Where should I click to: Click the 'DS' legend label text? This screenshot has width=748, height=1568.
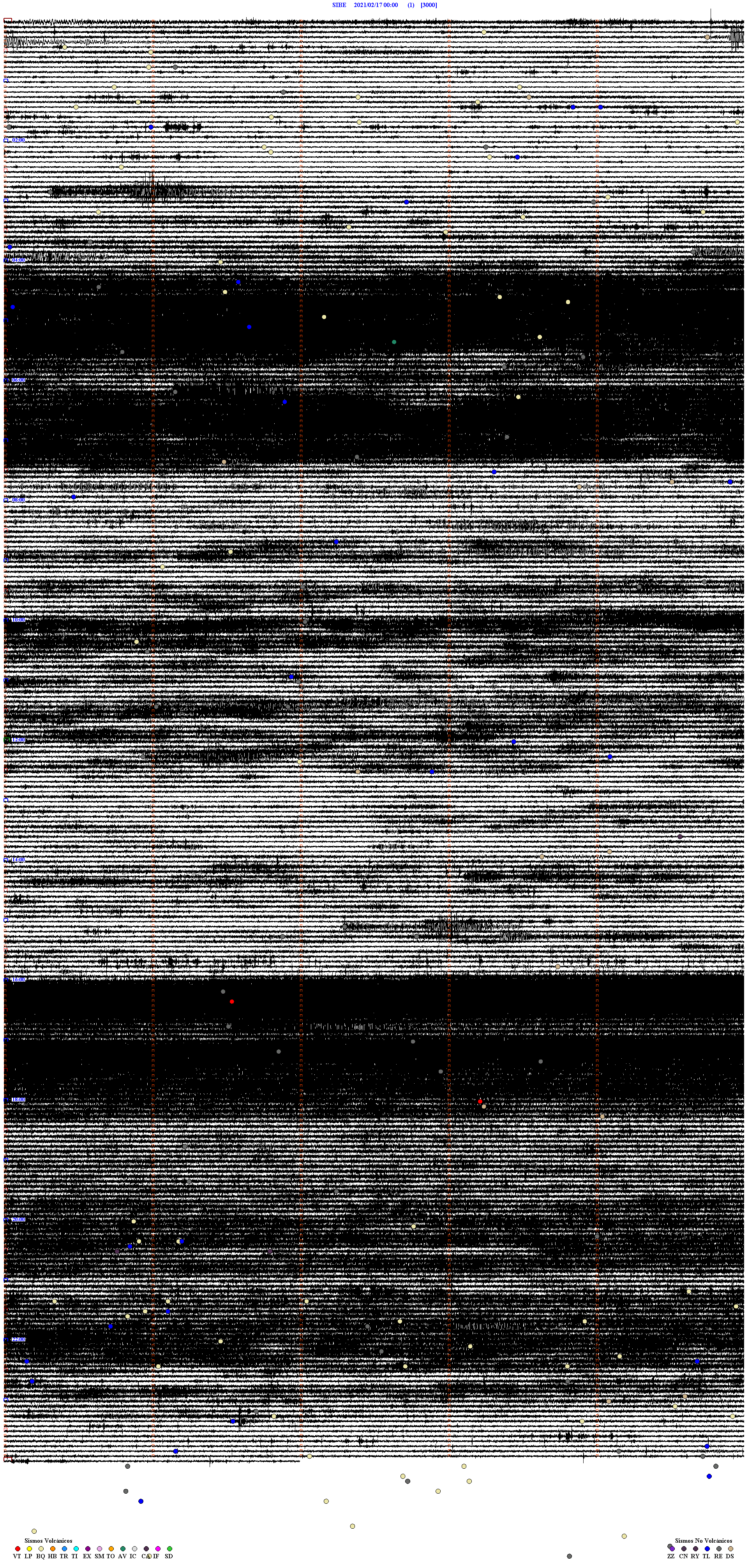coord(730,1556)
